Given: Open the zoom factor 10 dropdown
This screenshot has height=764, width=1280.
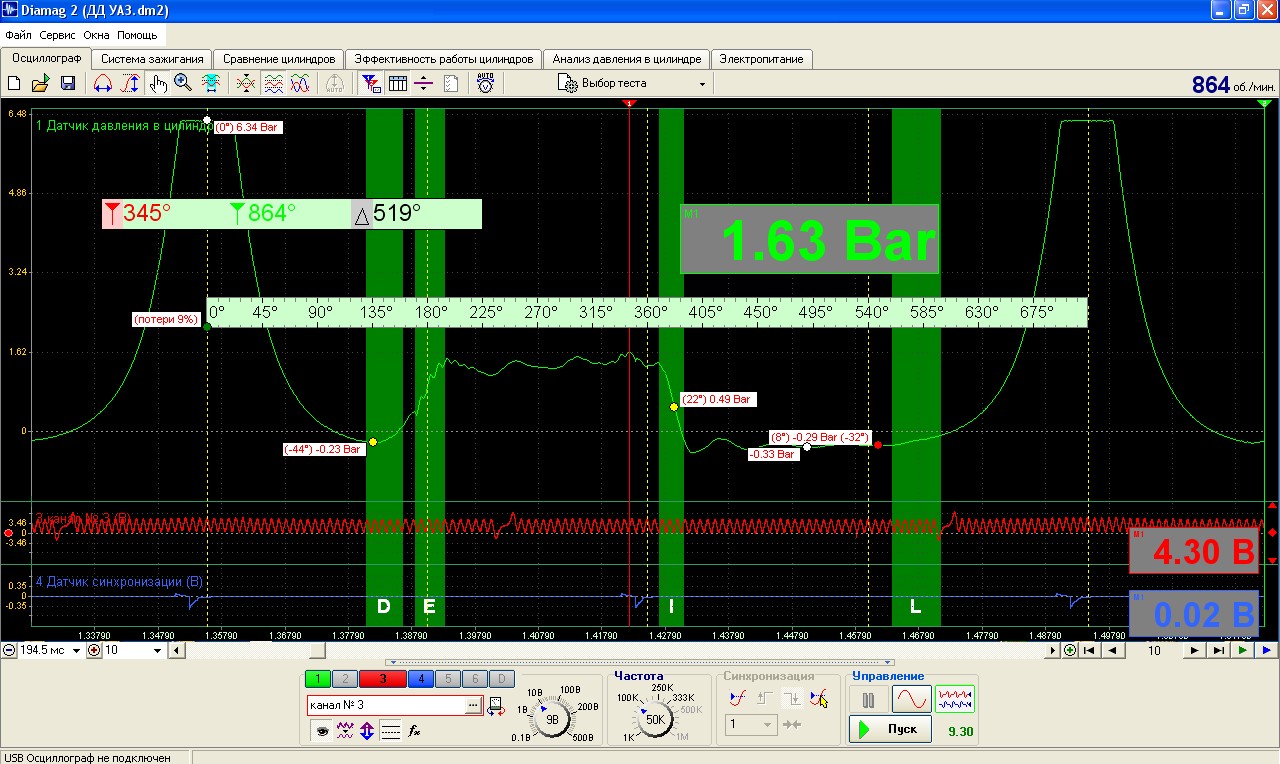Looking at the screenshot, I should (158, 650).
